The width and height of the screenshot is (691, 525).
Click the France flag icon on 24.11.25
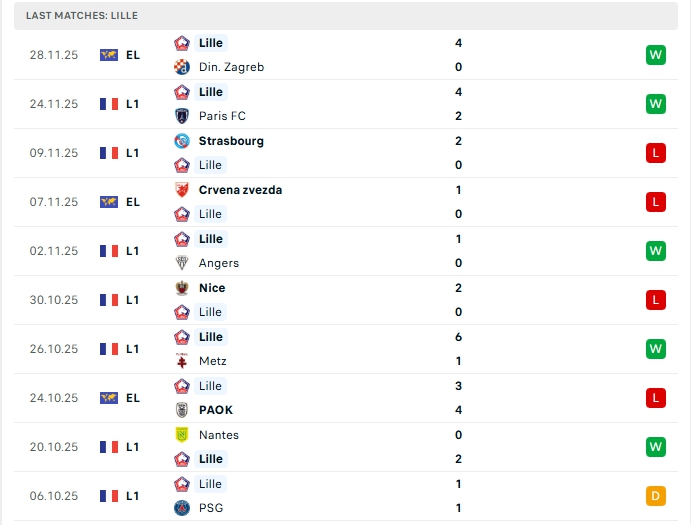[109, 104]
